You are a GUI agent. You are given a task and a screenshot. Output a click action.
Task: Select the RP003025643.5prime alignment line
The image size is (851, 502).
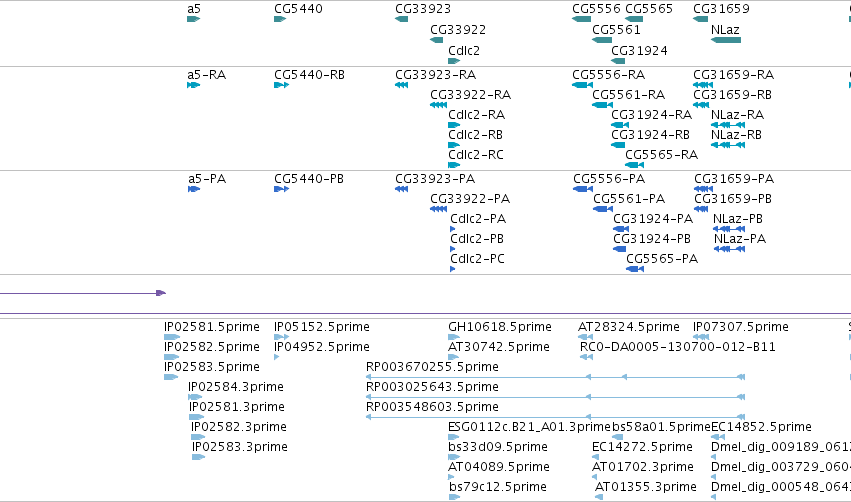(x=556, y=397)
